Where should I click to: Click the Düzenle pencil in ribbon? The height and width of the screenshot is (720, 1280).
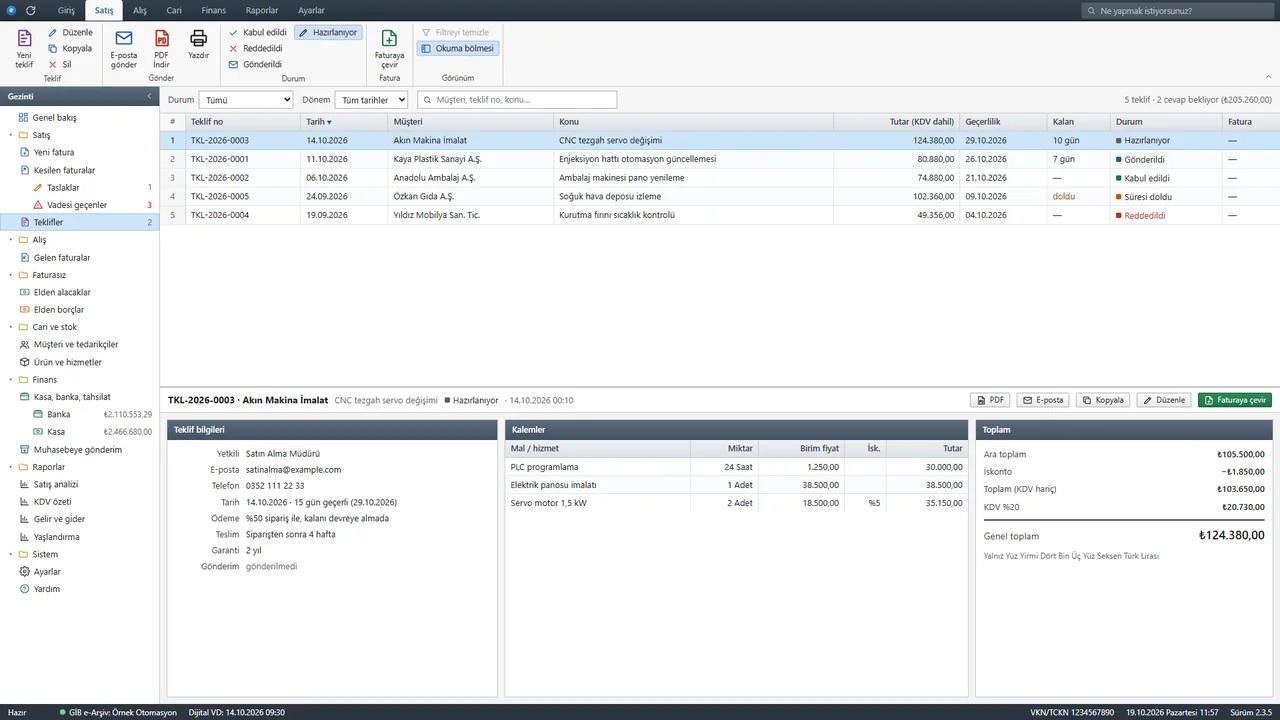70,32
